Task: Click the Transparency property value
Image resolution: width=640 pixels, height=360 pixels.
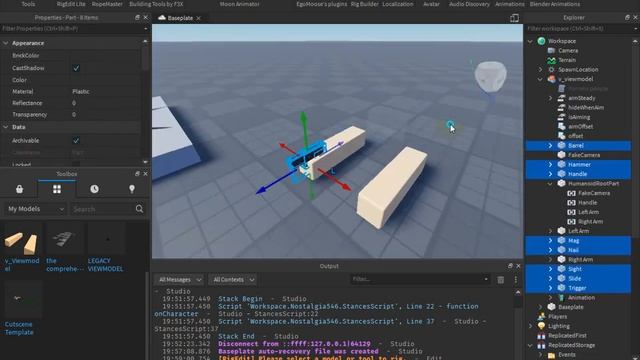Action: click(105, 115)
